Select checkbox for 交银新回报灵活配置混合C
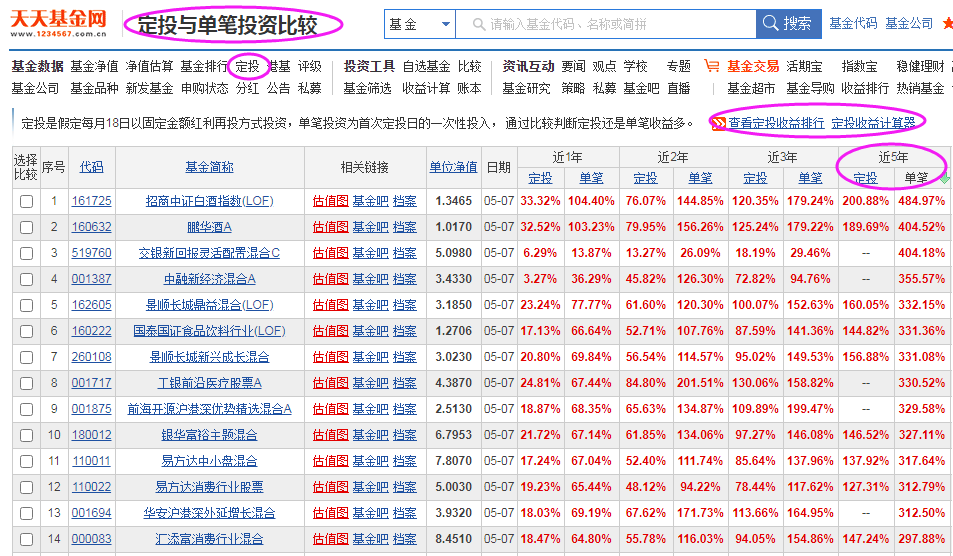The image size is (953, 556). [x=26, y=253]
